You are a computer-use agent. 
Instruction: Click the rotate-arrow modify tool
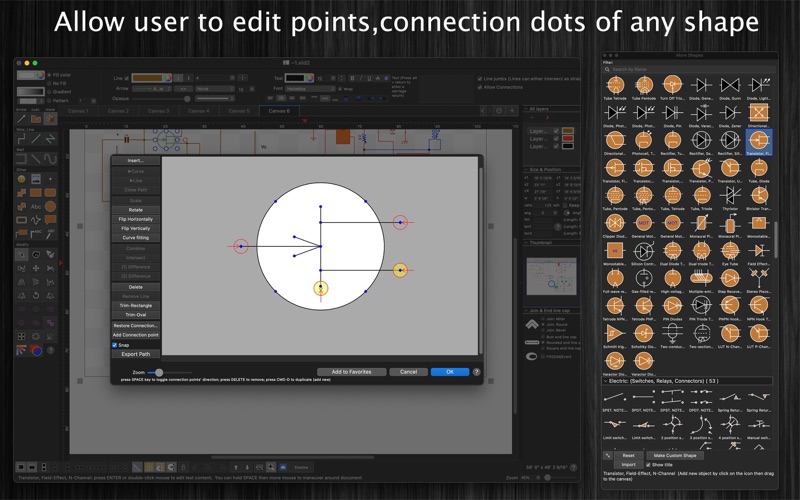coord(36,295)
